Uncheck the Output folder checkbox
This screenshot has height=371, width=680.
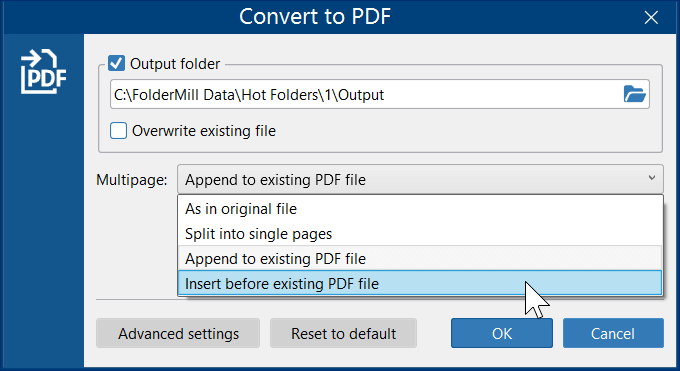[116, 63]
